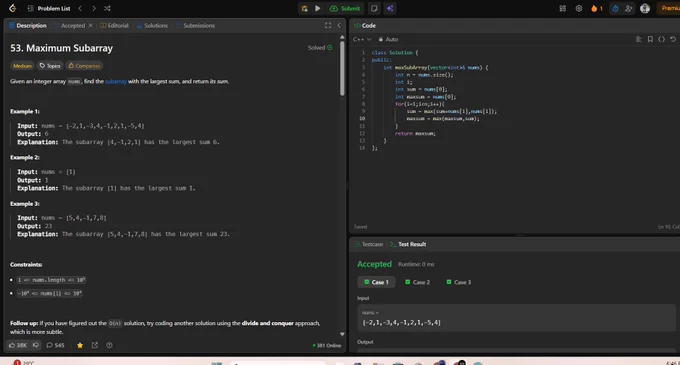680x365 pixels.
Task: Start the timer clock icon
Action: [x=615, y=8]
